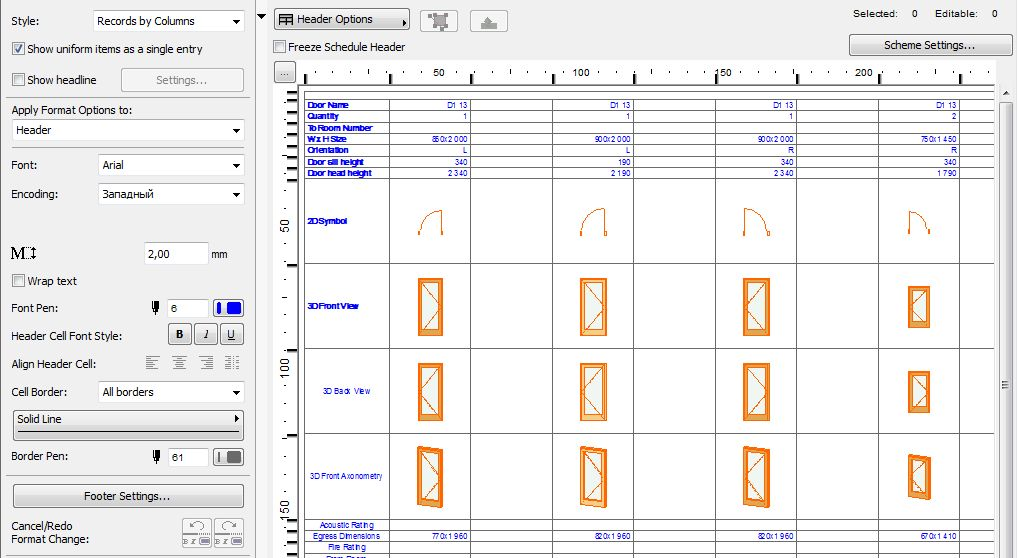Center-align the header cell text

(x=179, y=364)
